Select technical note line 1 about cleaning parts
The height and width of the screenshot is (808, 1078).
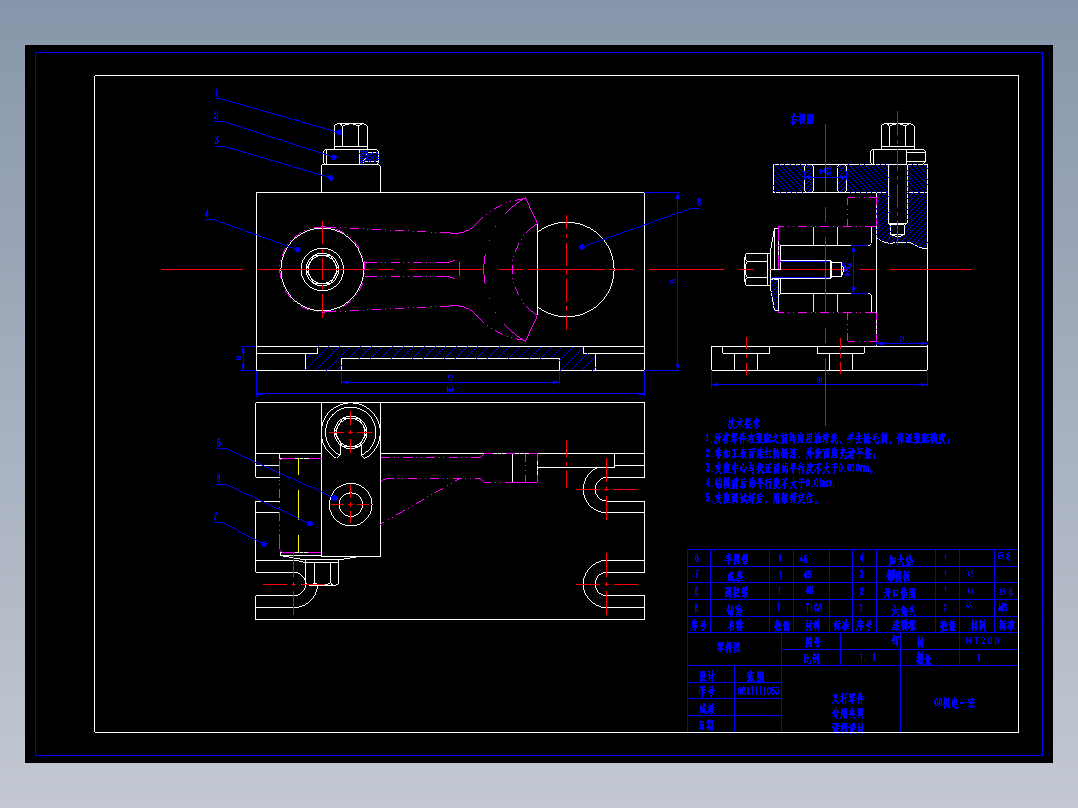(827, 438)
